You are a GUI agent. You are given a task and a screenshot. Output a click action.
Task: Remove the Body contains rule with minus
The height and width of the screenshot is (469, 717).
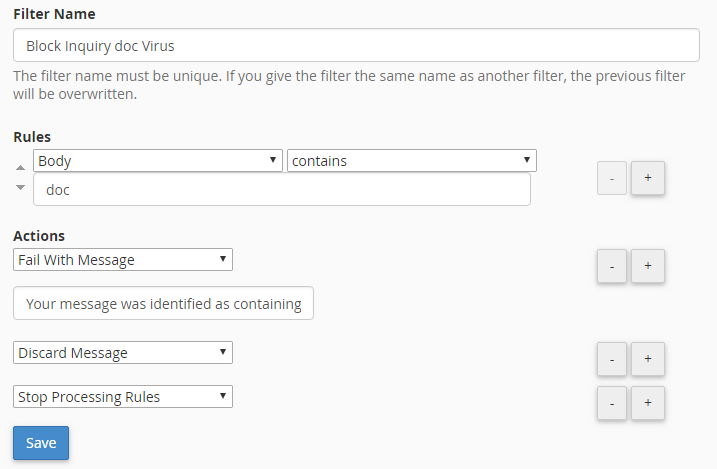612,177
